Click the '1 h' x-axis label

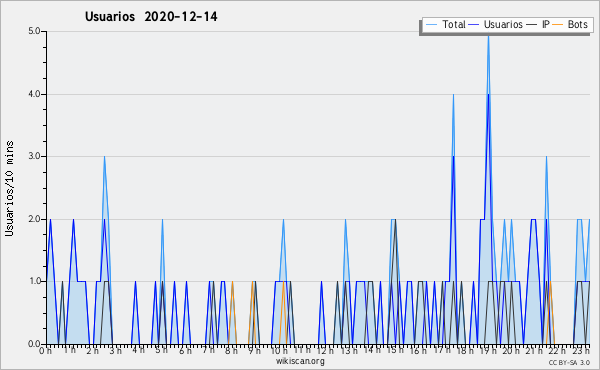point(69,350)
